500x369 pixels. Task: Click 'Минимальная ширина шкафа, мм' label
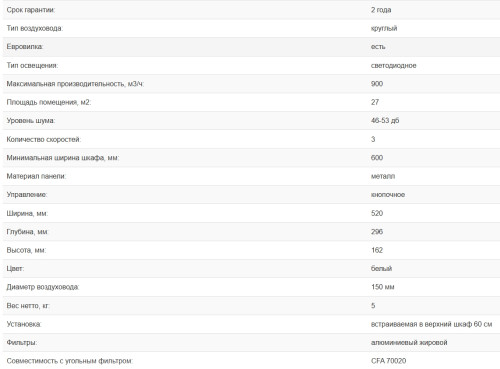coord(63,157)
